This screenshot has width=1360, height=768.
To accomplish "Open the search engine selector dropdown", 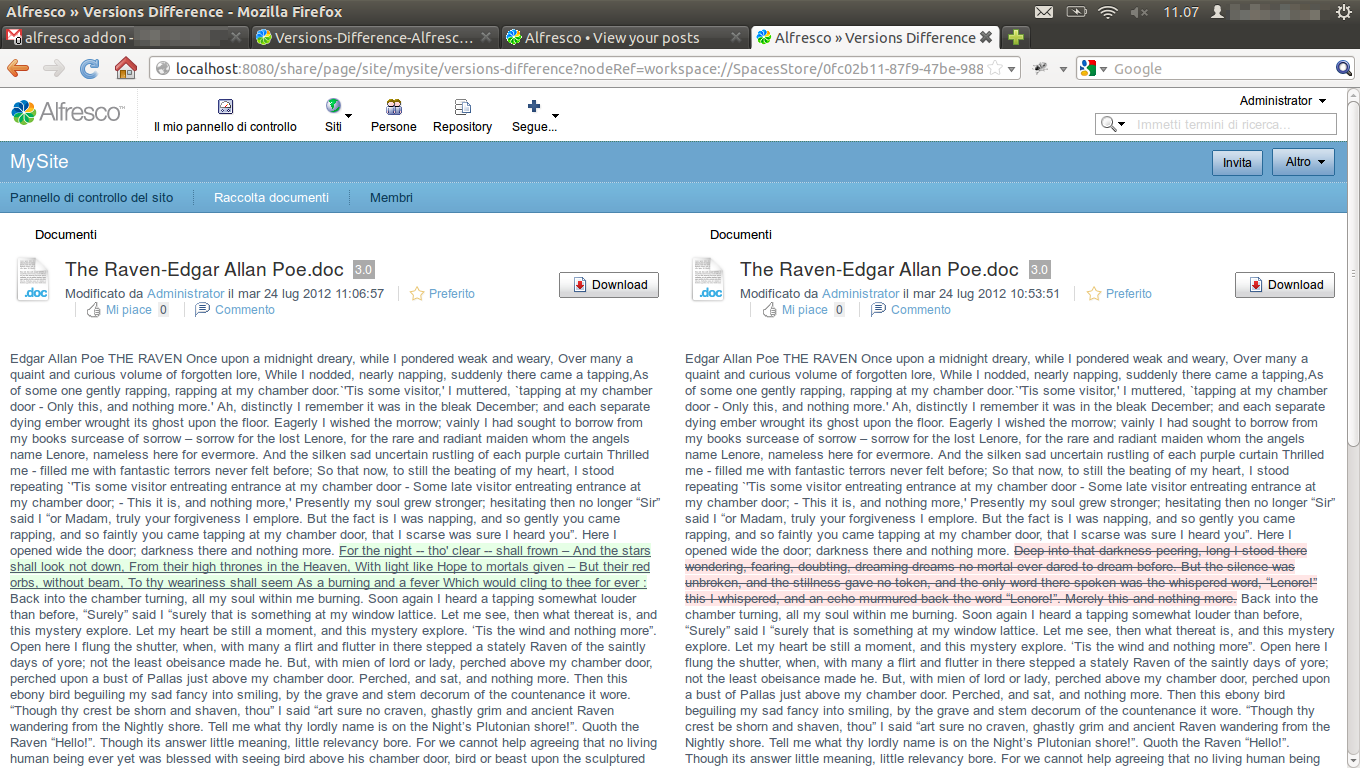I will click(x=1094, y=69).
